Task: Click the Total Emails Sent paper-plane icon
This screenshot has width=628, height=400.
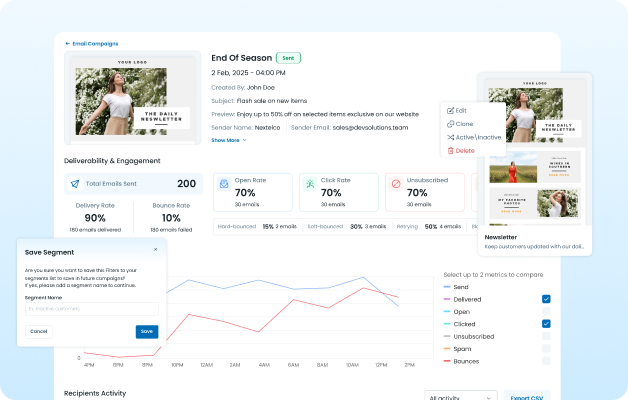Action: [x=73, y=184]
